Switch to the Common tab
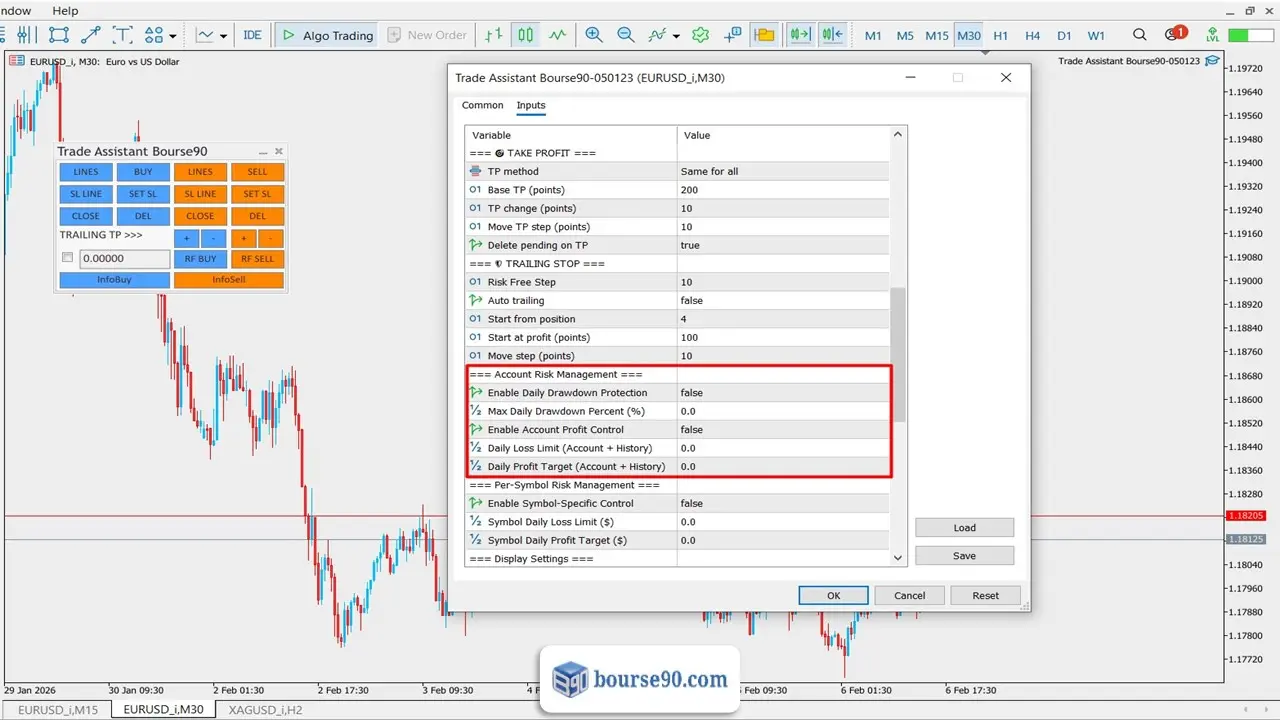This screenshot has height=720, width=1280. pyautogui.click(x=483, y=105)
